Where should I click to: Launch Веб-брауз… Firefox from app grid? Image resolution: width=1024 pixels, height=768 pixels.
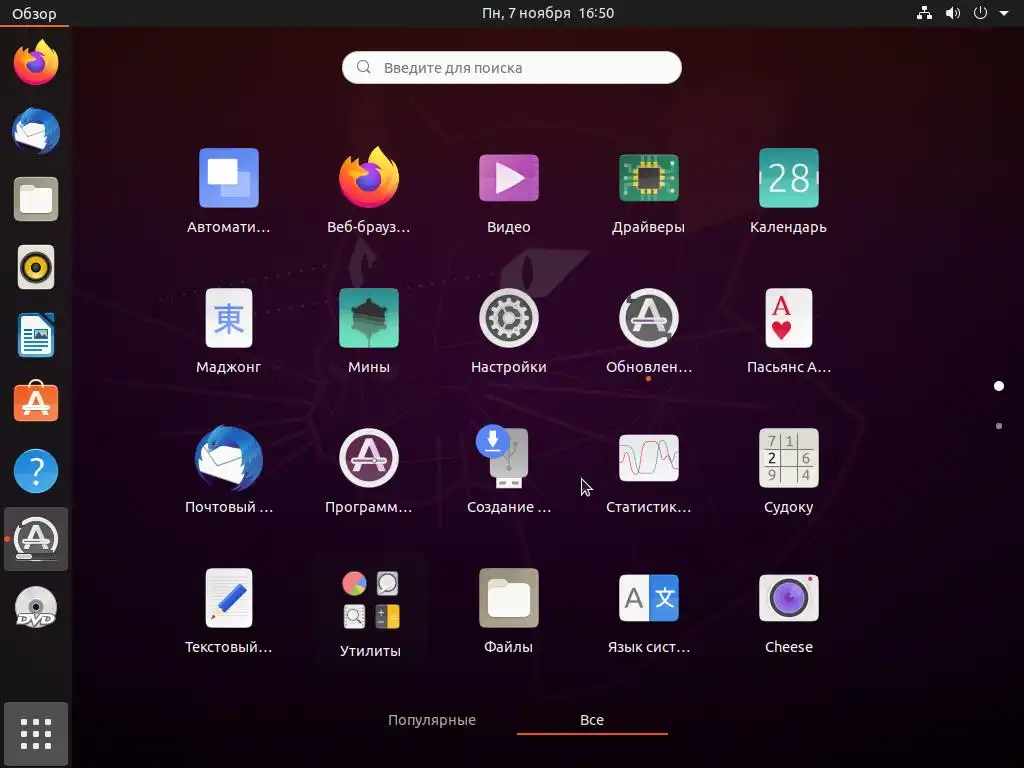pyautogui.click(x=368, y=178)
